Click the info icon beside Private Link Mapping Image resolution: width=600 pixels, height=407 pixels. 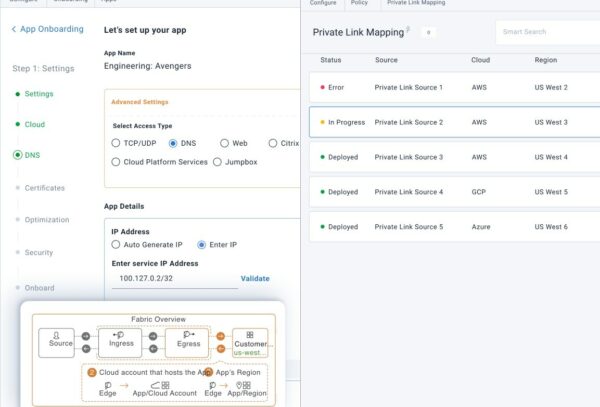pyautogui.click(x=409, y=30)
